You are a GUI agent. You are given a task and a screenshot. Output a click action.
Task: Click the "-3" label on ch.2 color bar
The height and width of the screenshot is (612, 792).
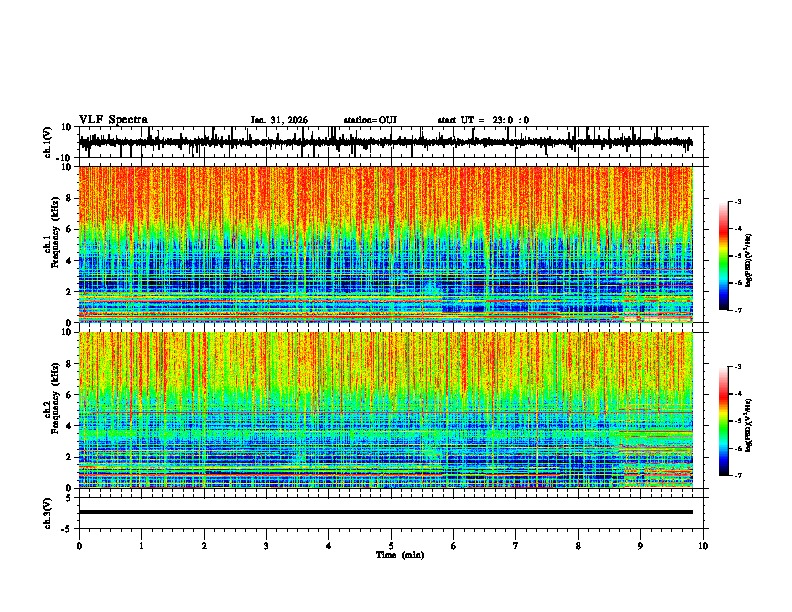pyautogui.click(x=737, y=367)
